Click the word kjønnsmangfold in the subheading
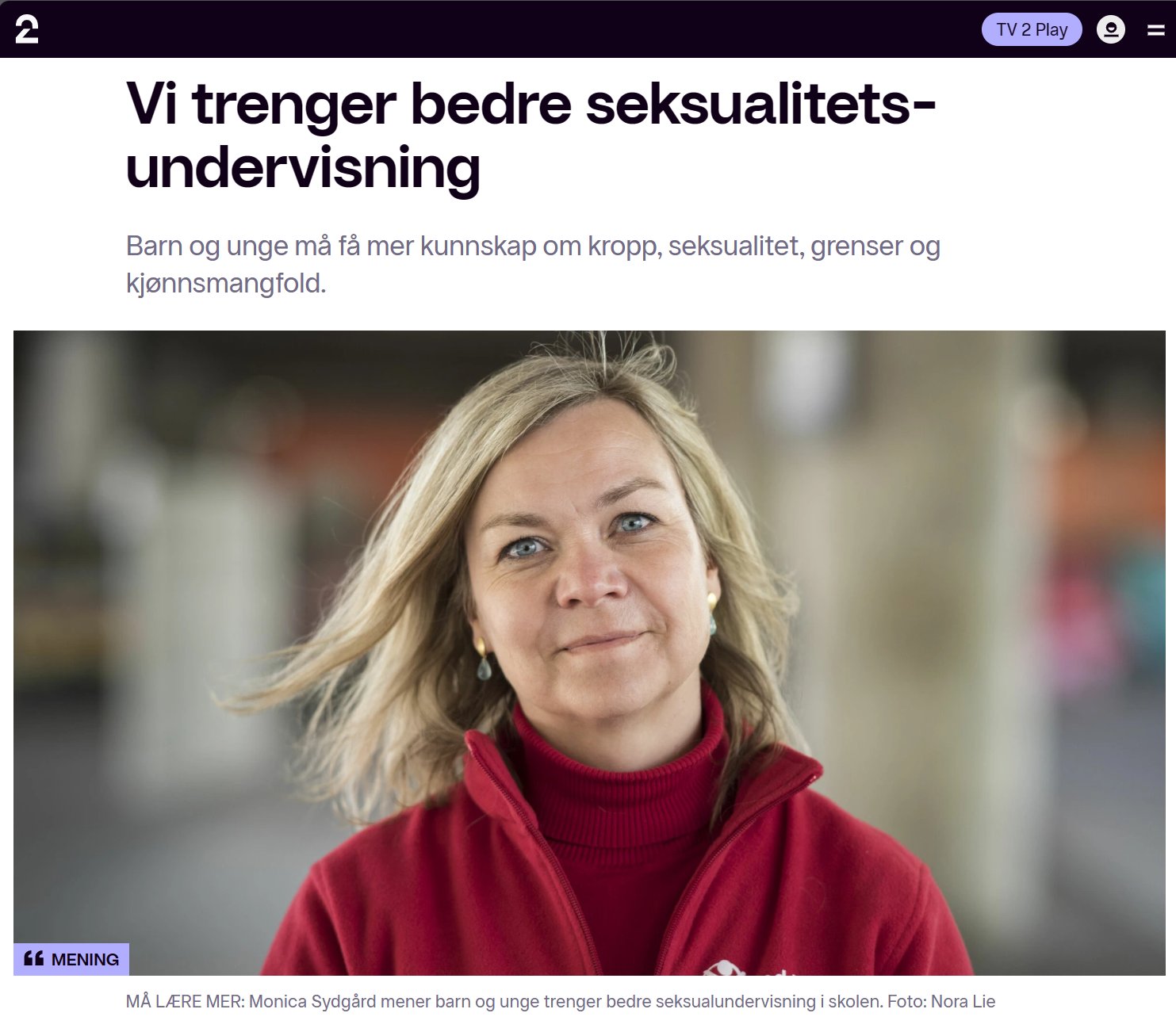 pyautogui.click(x=226, y=283)
